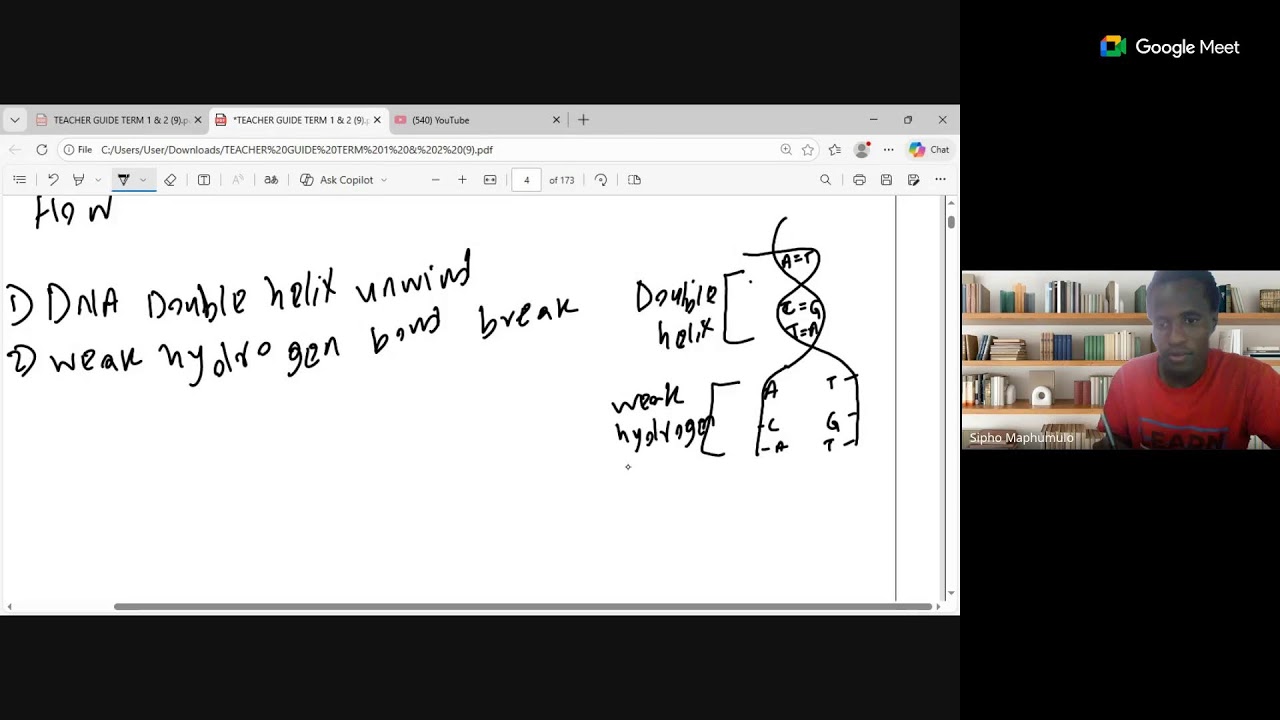1280x720 pixels.
Task: Open the PDF table of contents panel
Action: (19, 180)
